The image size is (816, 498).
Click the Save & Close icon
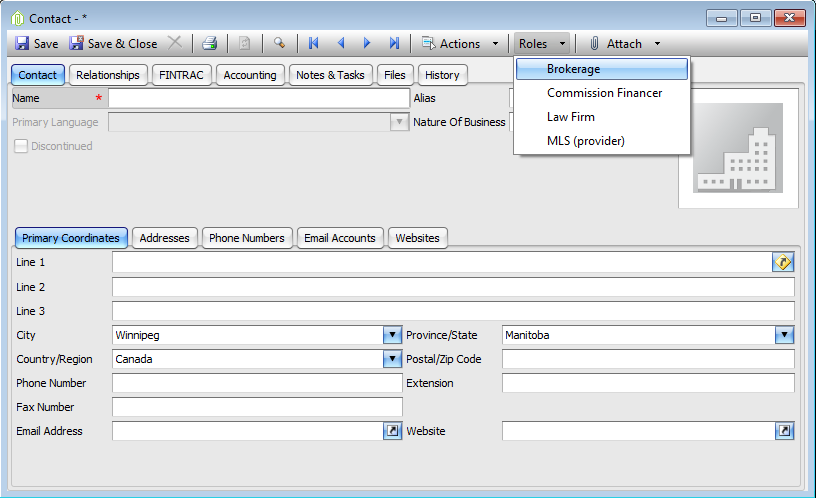pos(76,43)
